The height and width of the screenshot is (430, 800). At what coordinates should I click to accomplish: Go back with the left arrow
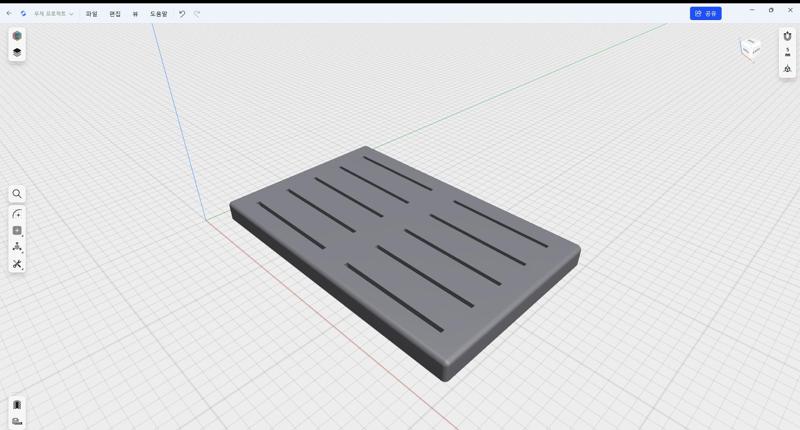click(9, 14)
